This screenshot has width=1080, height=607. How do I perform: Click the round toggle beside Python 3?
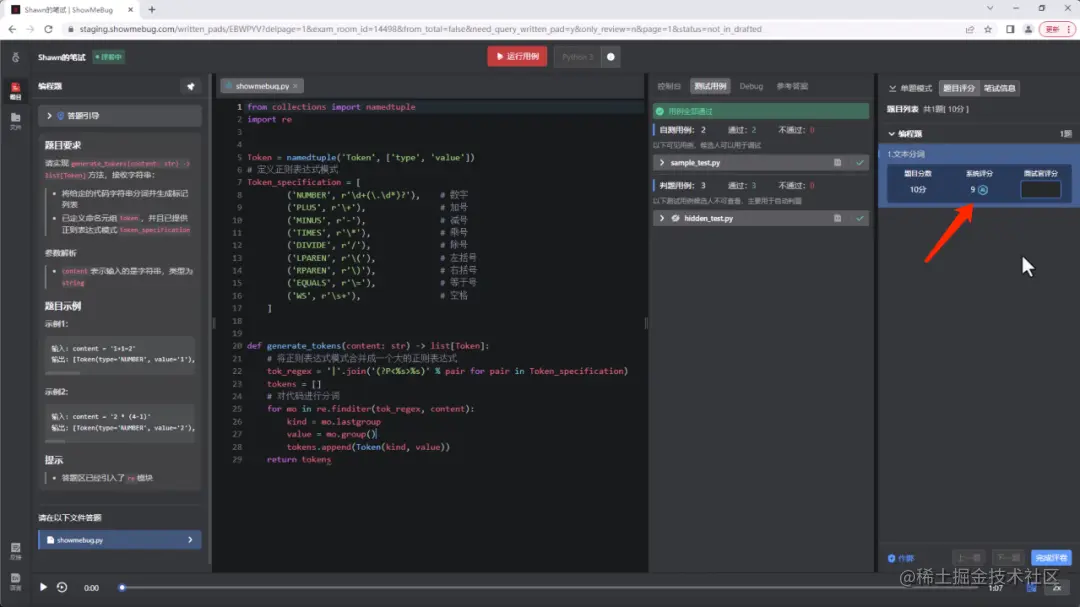[611, 56]
